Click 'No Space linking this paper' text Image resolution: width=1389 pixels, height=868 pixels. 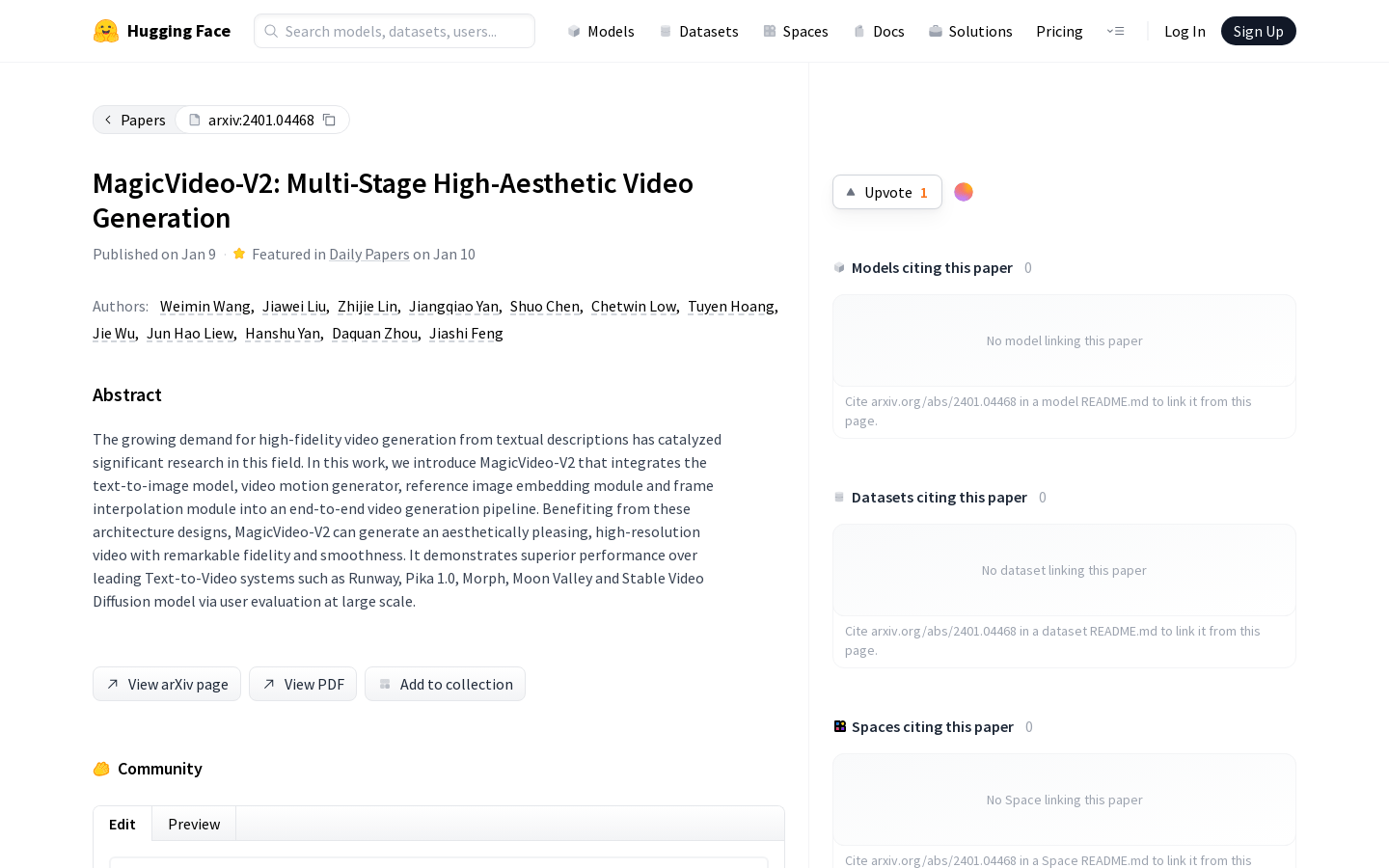[1064, 800]
